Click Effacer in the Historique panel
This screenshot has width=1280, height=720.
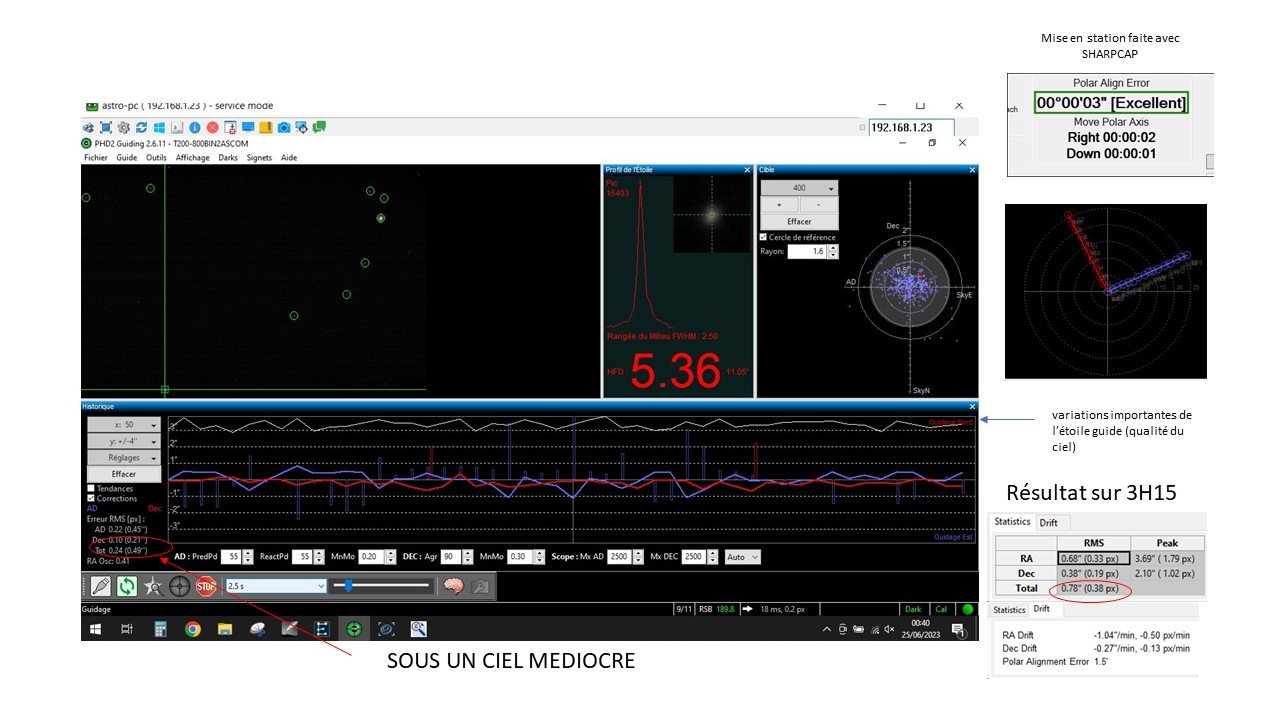(124, 473)
